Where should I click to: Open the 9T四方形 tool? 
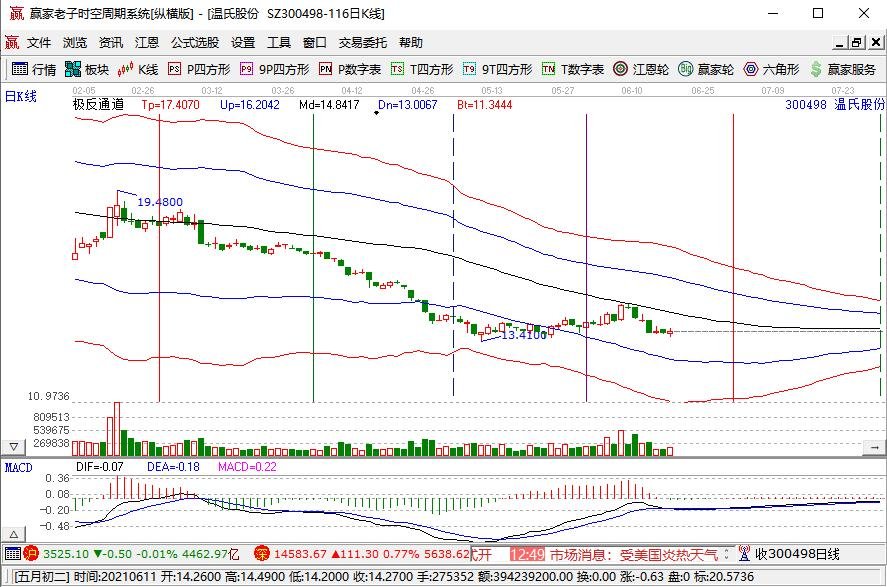pyautogui.click(x=497, y=69)
